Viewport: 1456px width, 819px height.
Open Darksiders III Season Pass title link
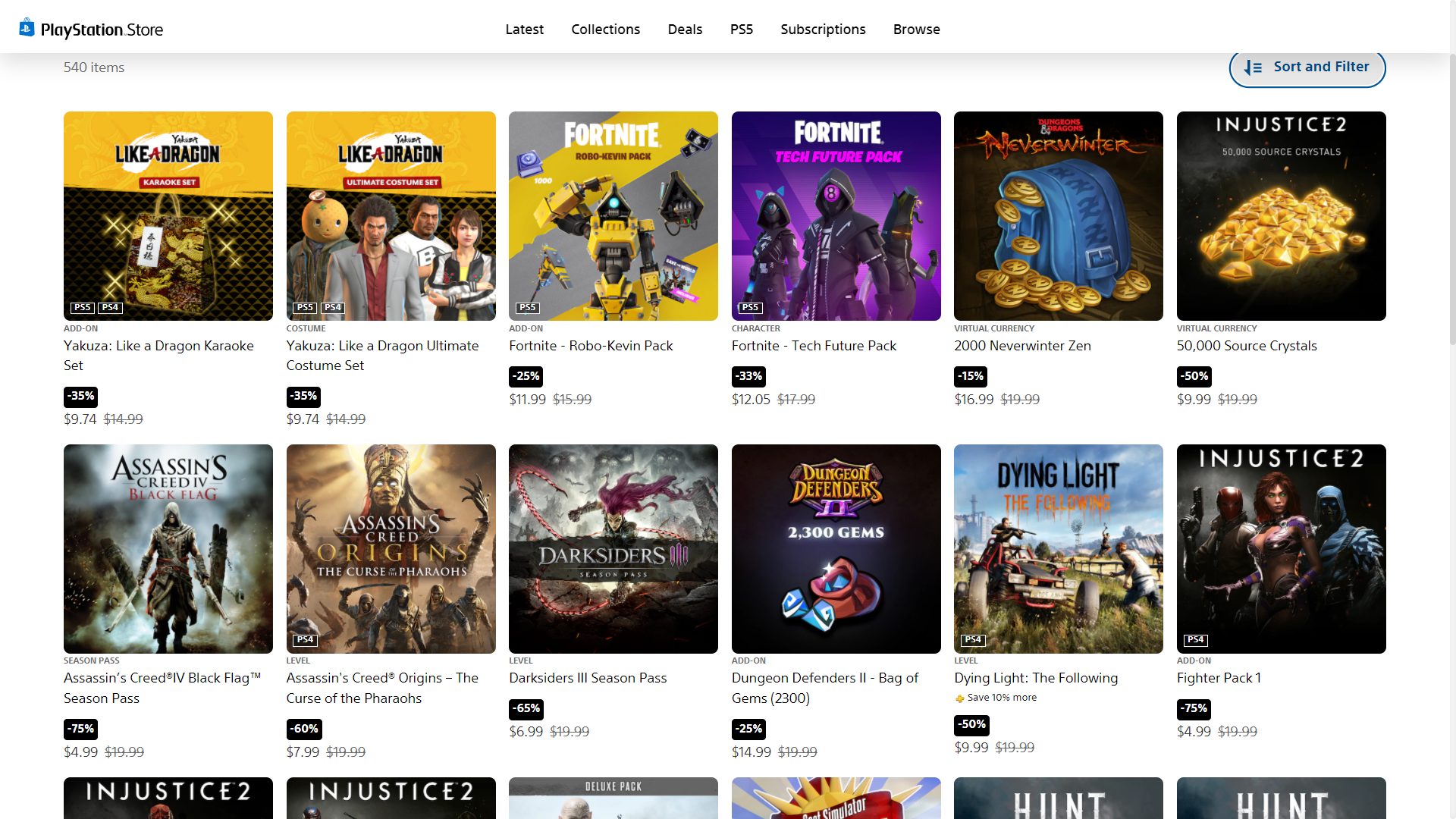pos(588,678)
